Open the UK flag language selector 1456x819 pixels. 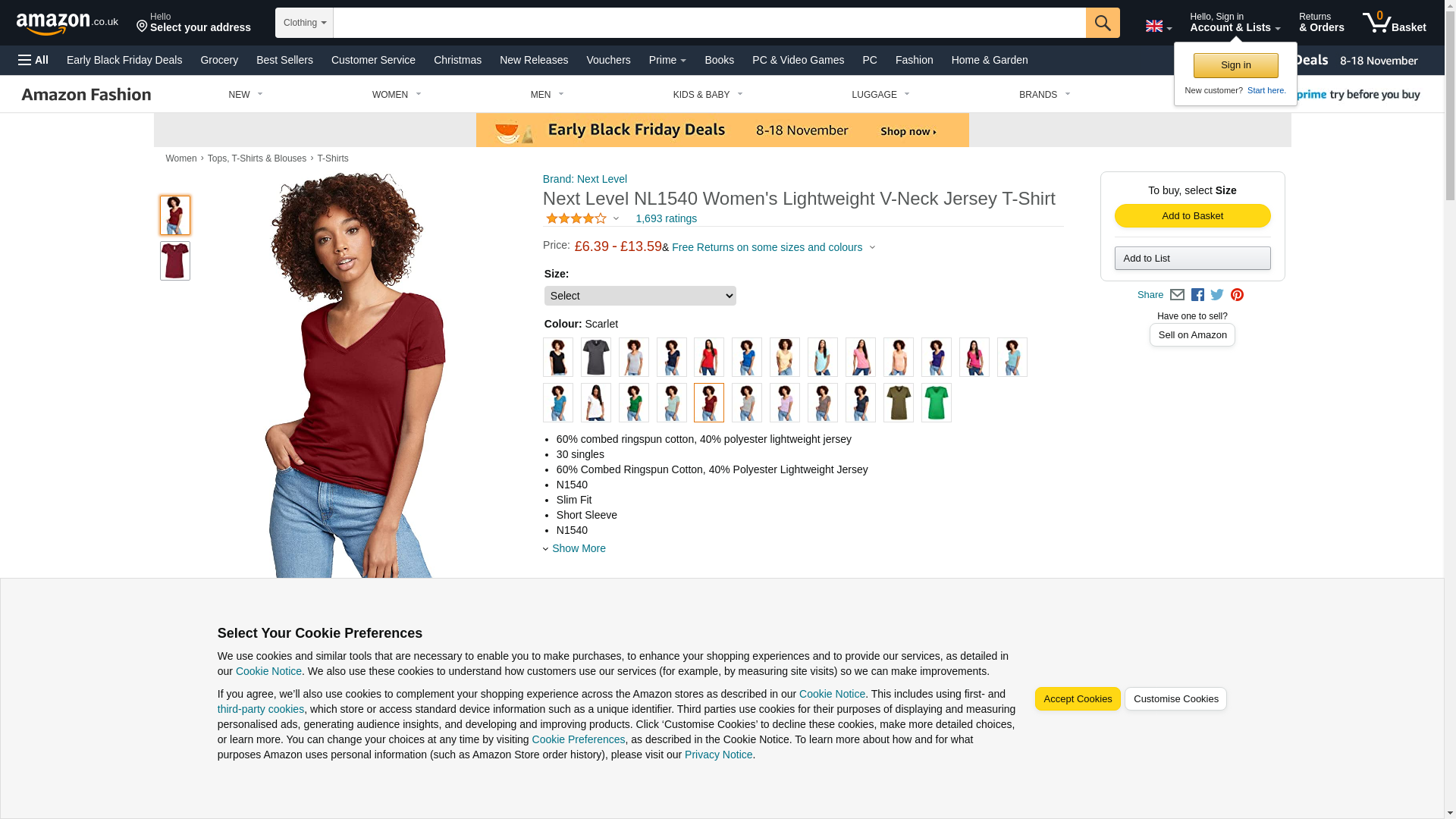point(1158,27)
